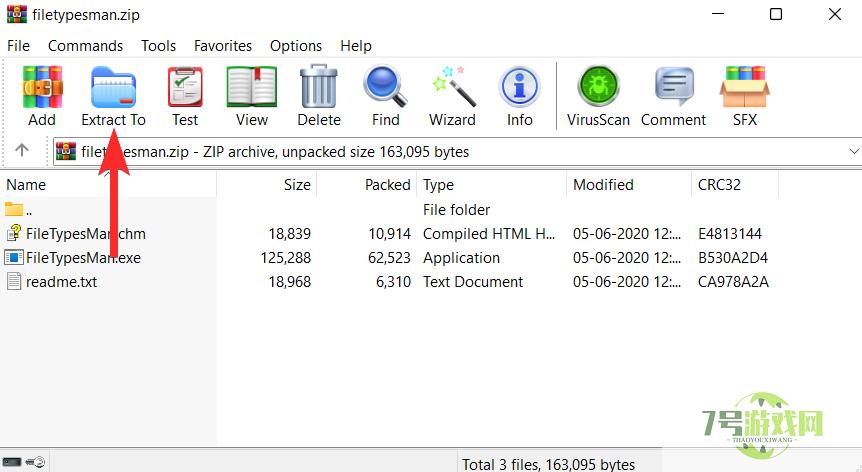
Task: Open the Favorites menu
Action: (223, 46)
